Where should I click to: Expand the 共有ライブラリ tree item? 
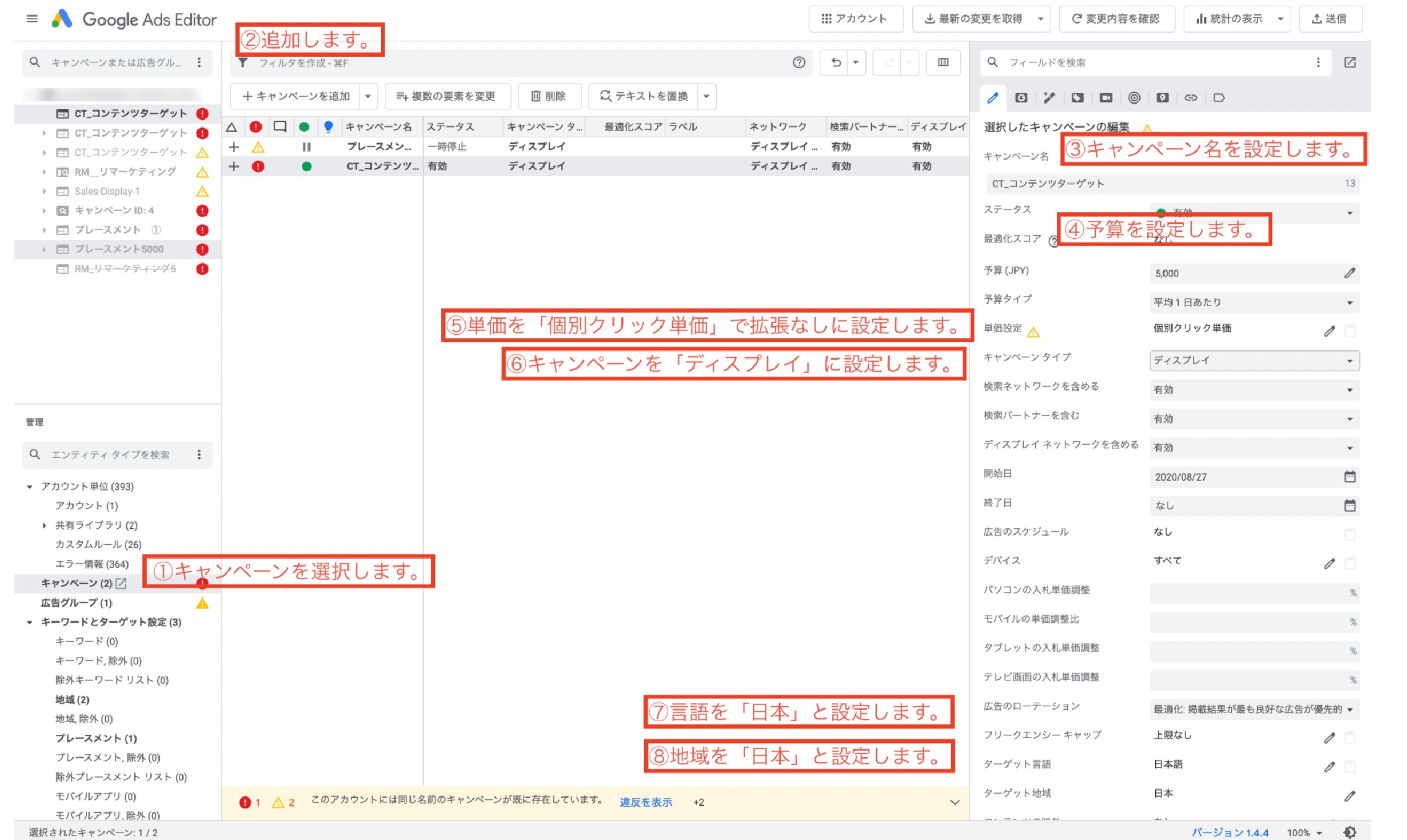[44, 525]
